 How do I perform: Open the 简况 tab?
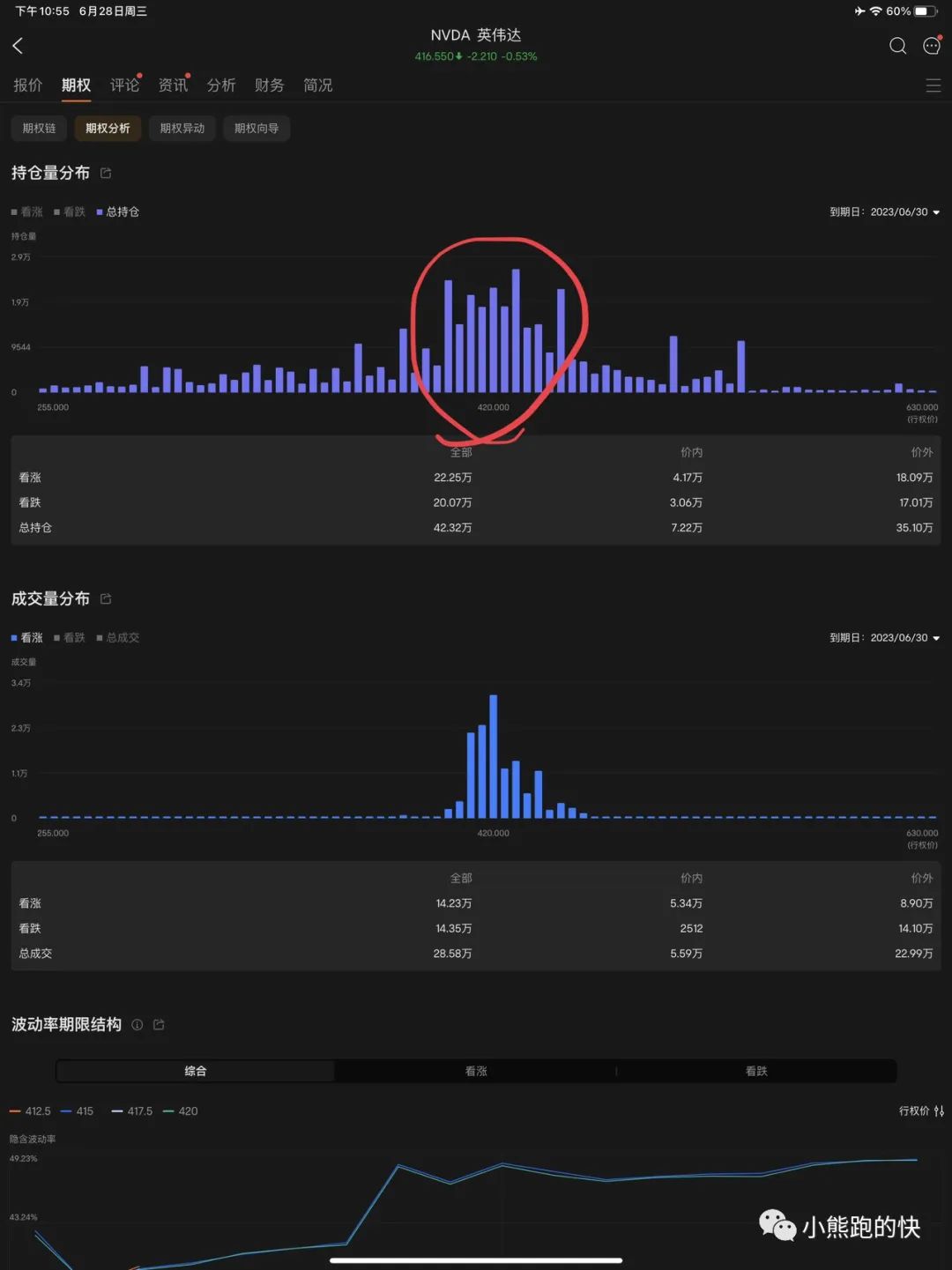318,85
